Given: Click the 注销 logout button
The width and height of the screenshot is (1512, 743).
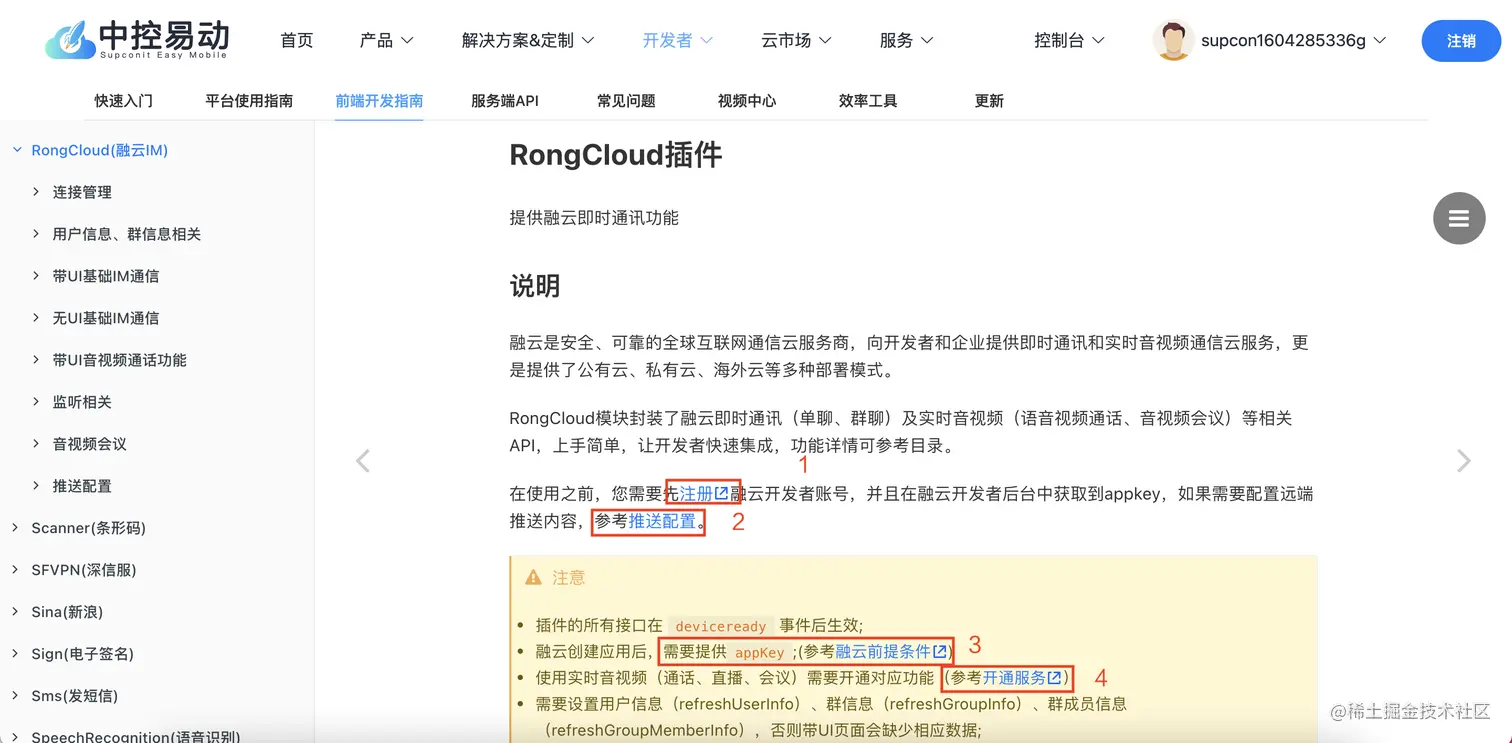Looking at the screenshot, I should tap(1461, 41).
